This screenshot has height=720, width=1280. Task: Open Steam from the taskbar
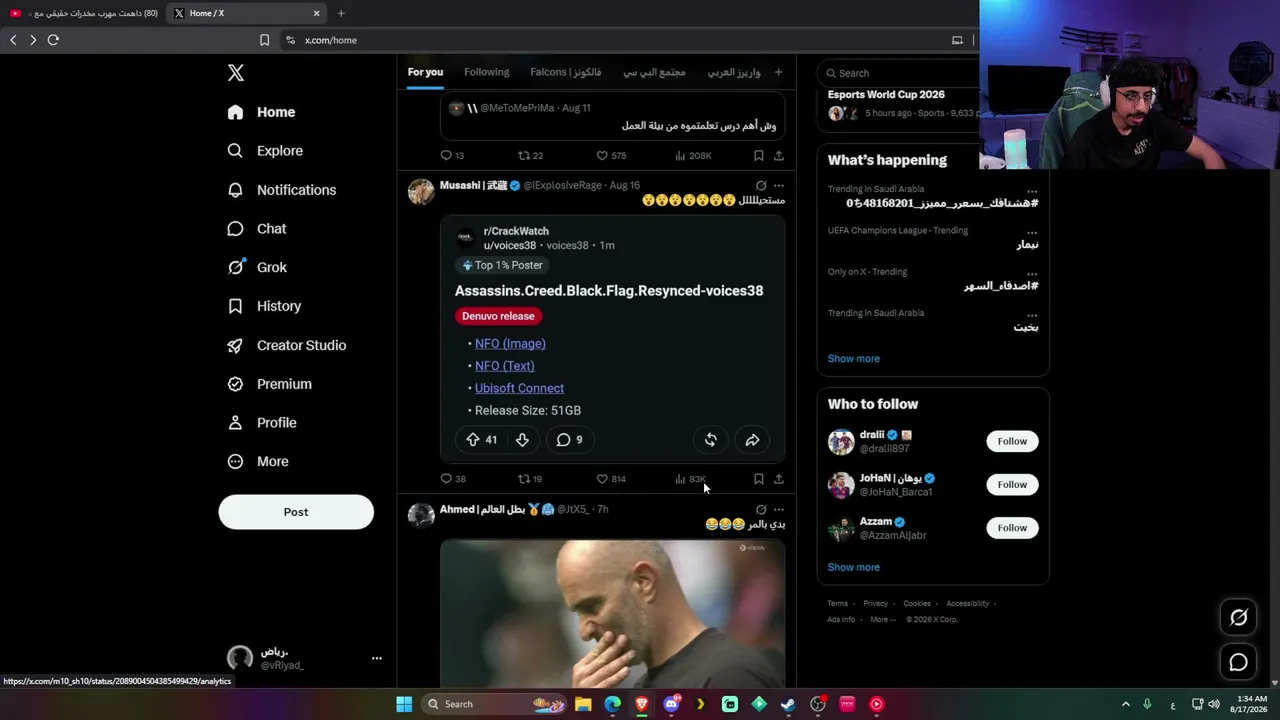coord(788,704)
